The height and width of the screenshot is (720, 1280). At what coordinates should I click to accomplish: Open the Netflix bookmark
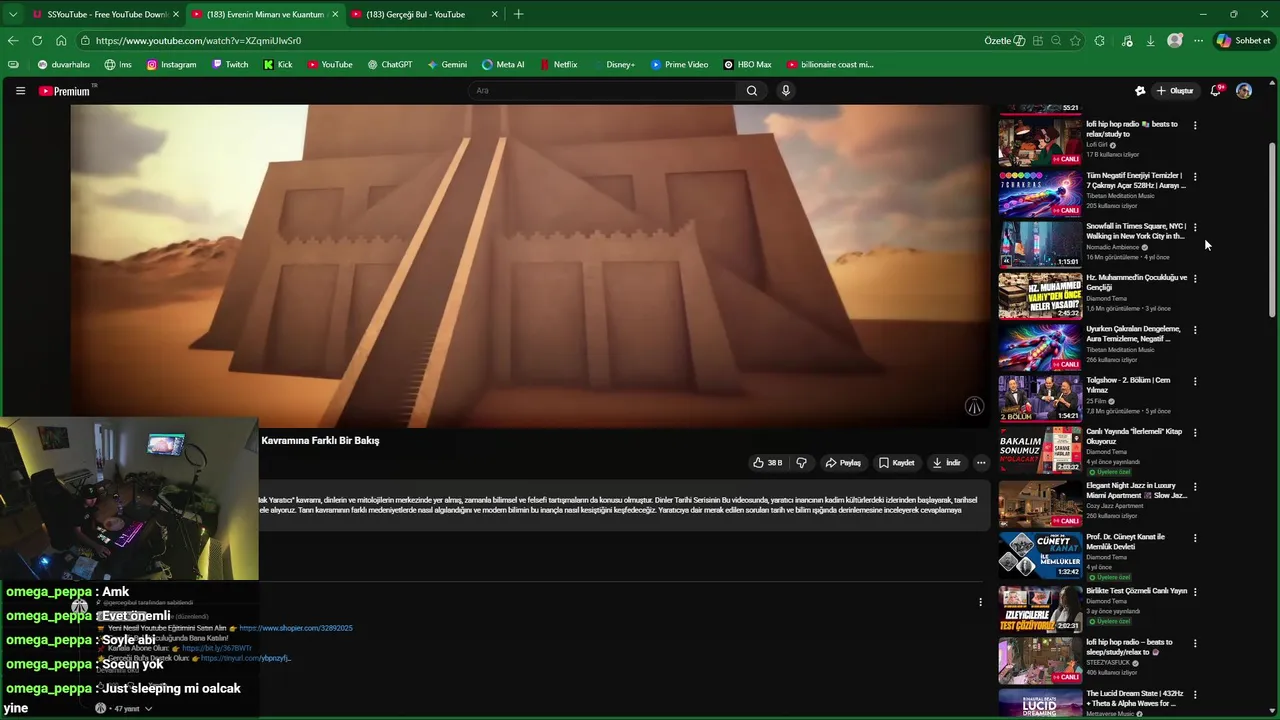[x=558, y=64]
